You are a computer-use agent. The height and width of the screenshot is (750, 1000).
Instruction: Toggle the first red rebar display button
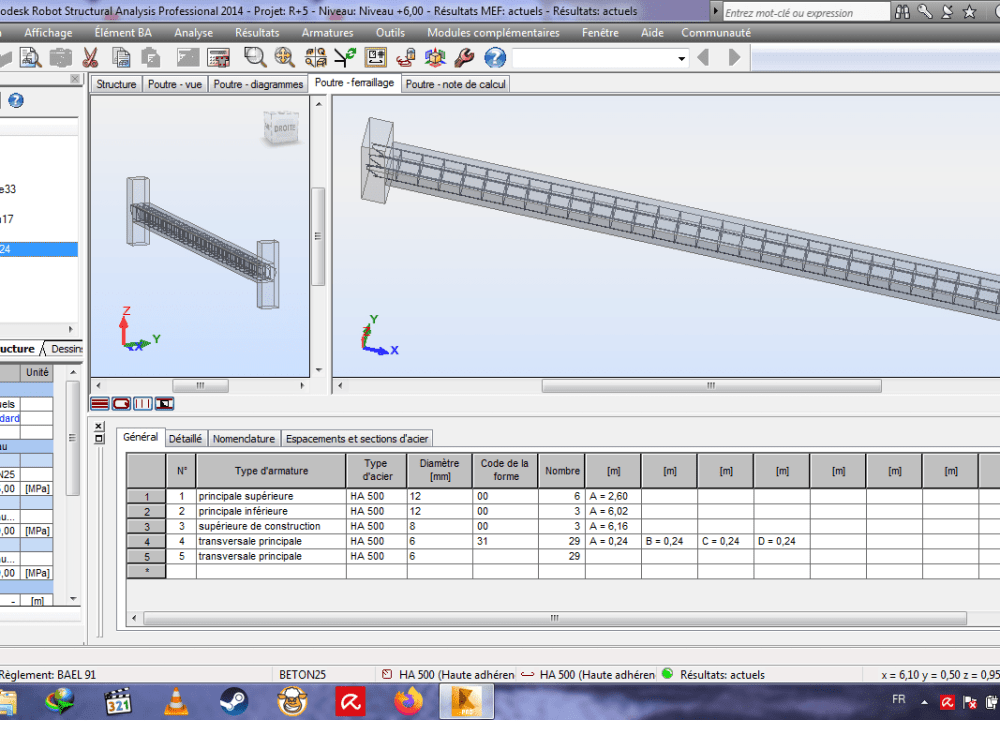(100, 403)
